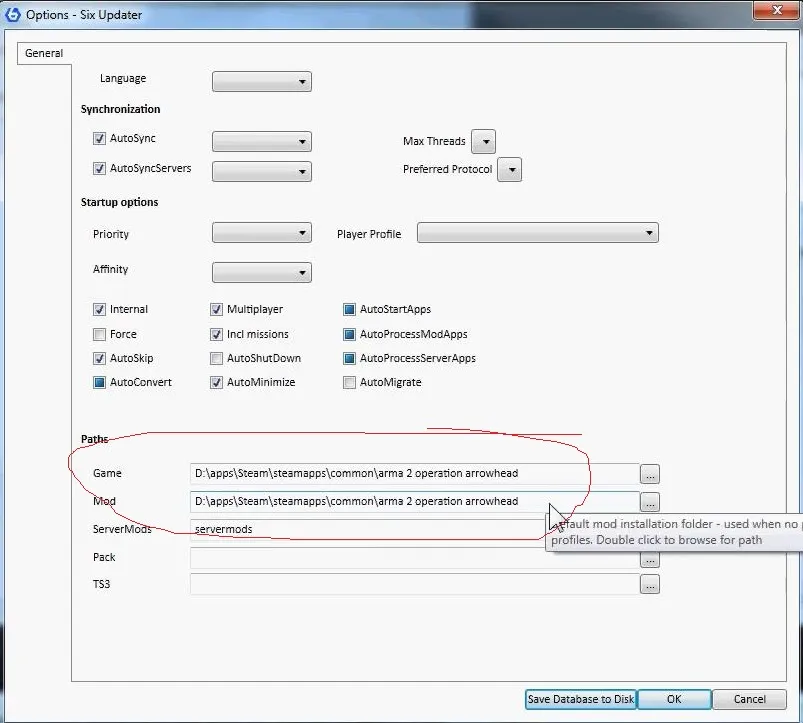Toggle the AutoStartApps checkbox
Viewport: 803px width, 723px height.
[349, 310]
